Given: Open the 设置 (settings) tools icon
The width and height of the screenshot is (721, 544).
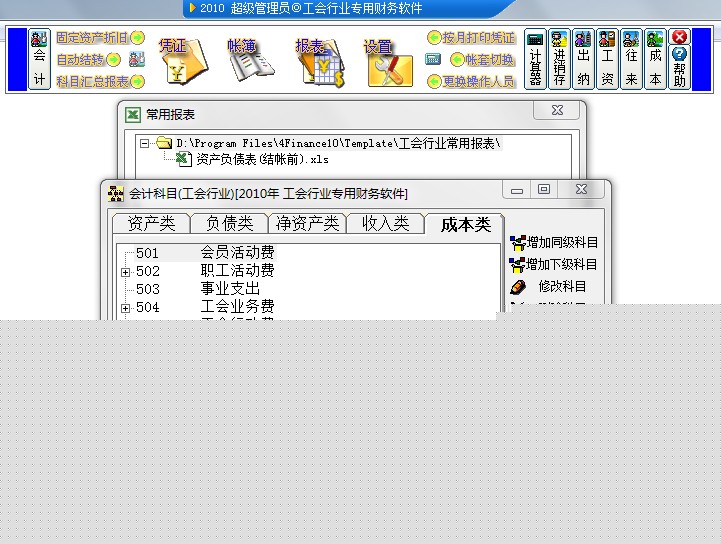Looking at the screenshot, I should (387, 62).
